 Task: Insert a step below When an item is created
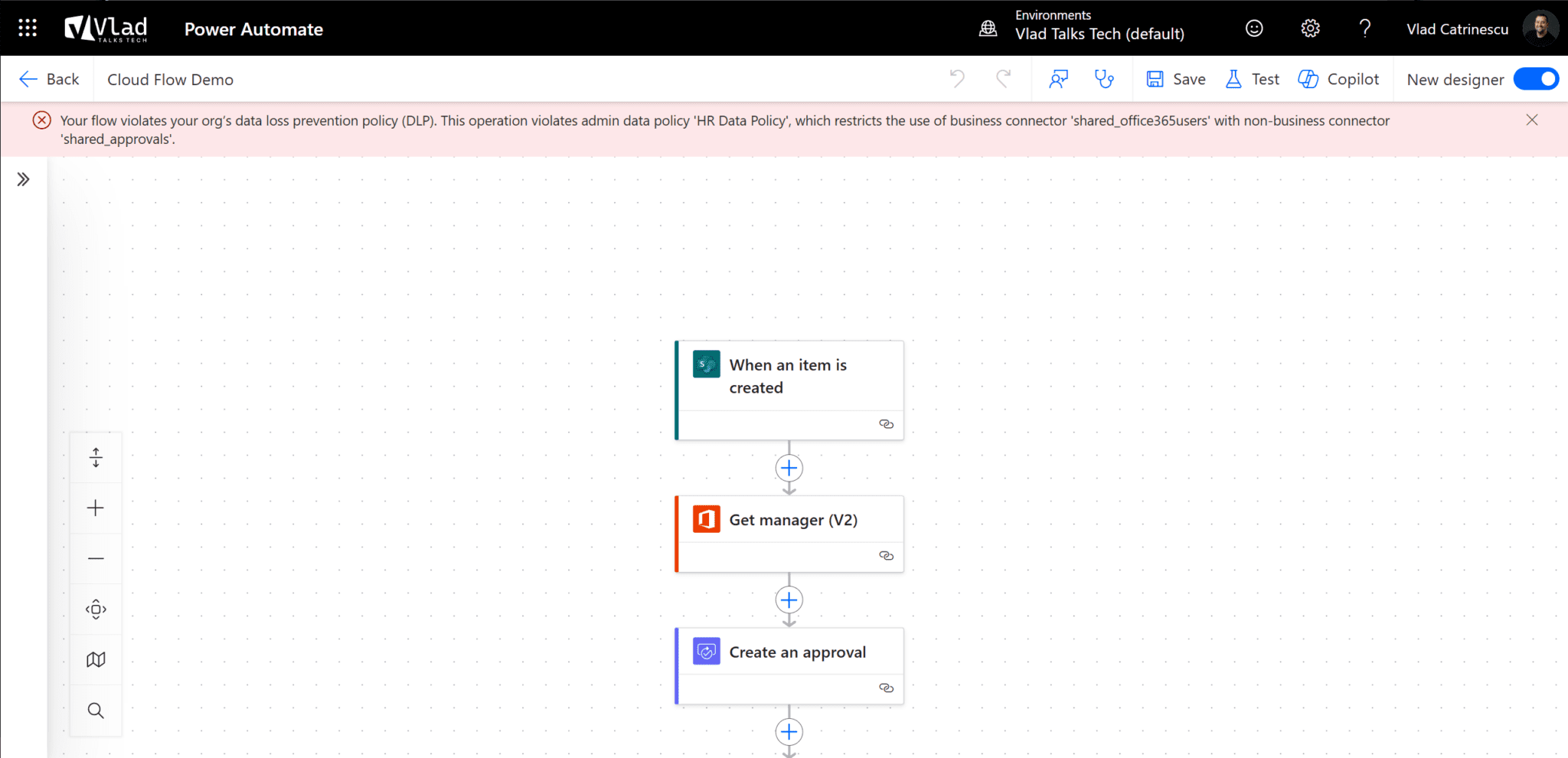tap(789, 468)
